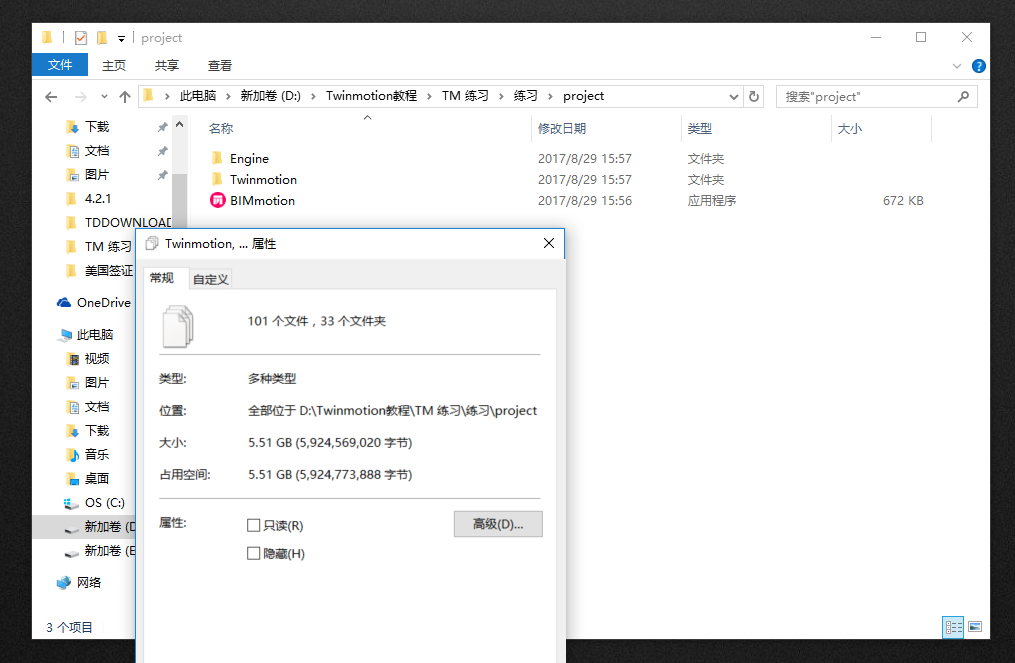The height and width of the screenshot is (663, 1015).
Task: Open 网络 in the navigation pane
Action: click(x=79, y=582)
